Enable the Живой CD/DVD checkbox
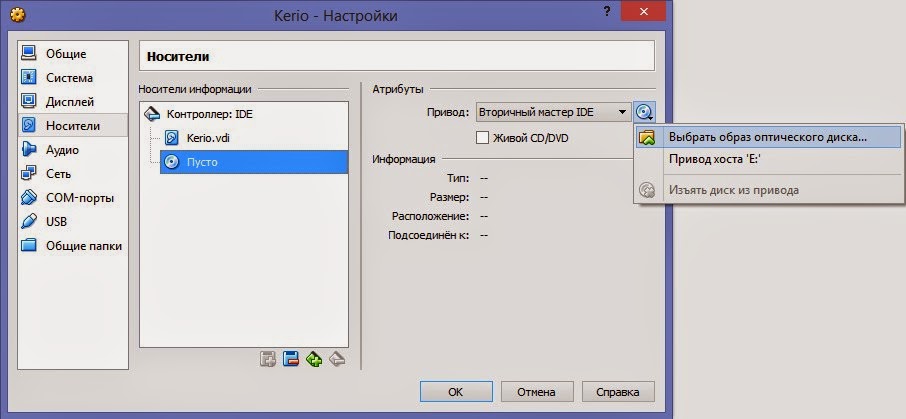This screenshot has width=906, height=419. click(482, 138)
